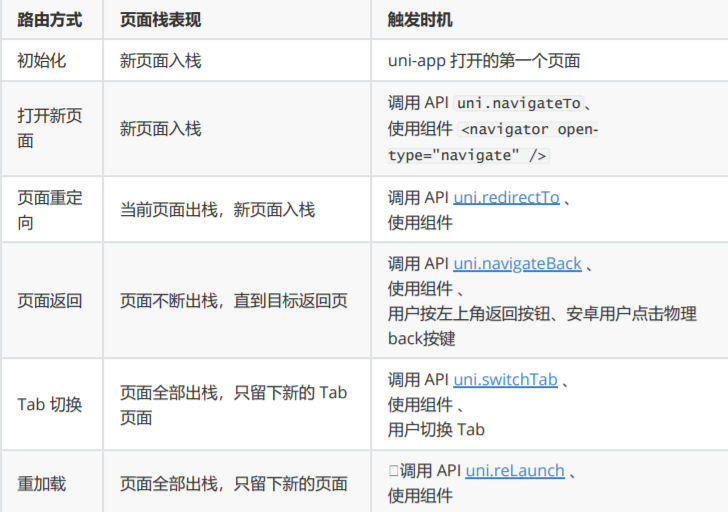The width and height of the screenshot is (728, 512).
Task: Click the 路由方式 column header
Action: point(50,20)
